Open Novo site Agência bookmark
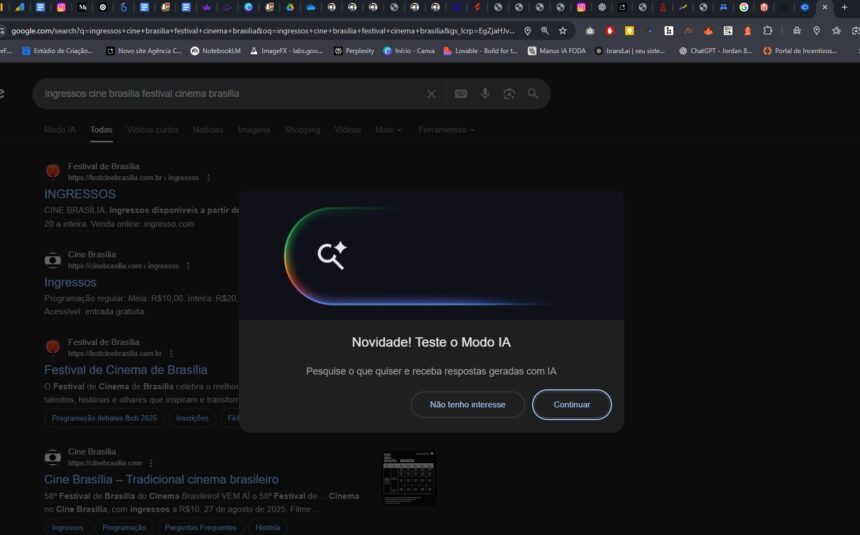This screenshot has width=860, height=535. coord(144,51)
